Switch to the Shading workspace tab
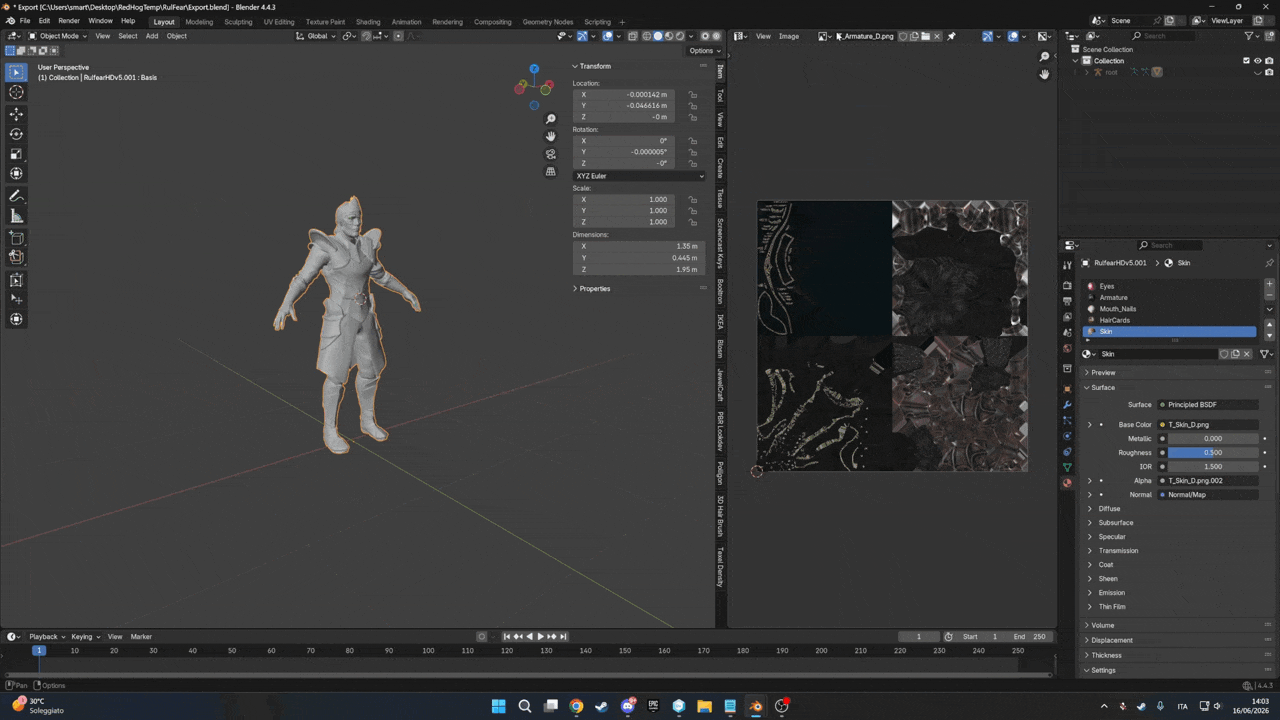The width and height of the screenshot is (1280, 720). pos(368,22)
